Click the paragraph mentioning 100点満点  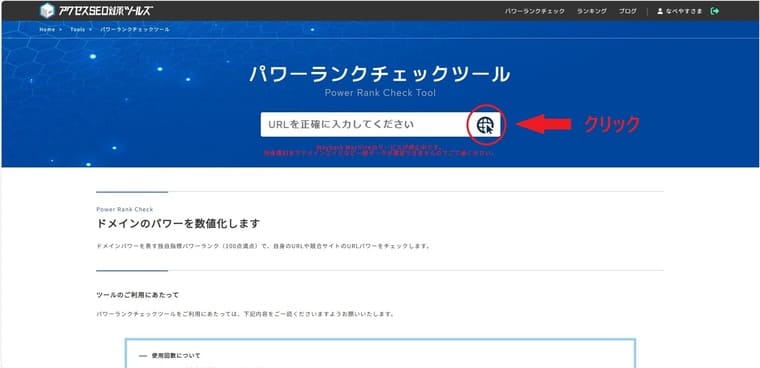263,246
